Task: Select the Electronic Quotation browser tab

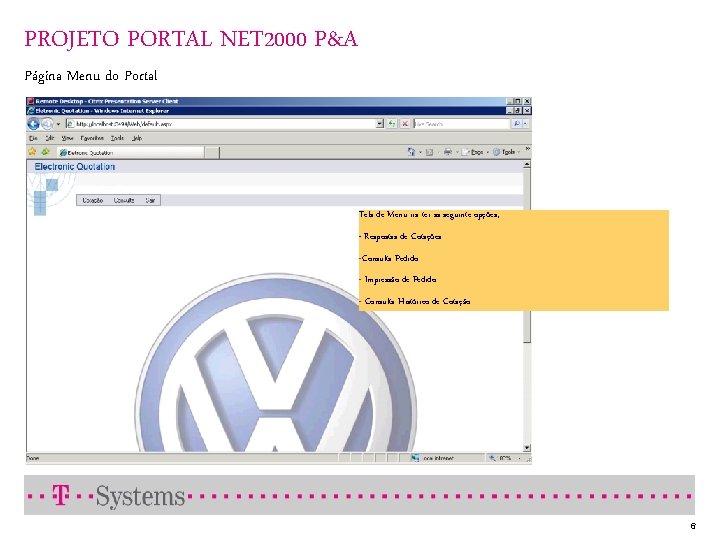Action: point(130,152)
